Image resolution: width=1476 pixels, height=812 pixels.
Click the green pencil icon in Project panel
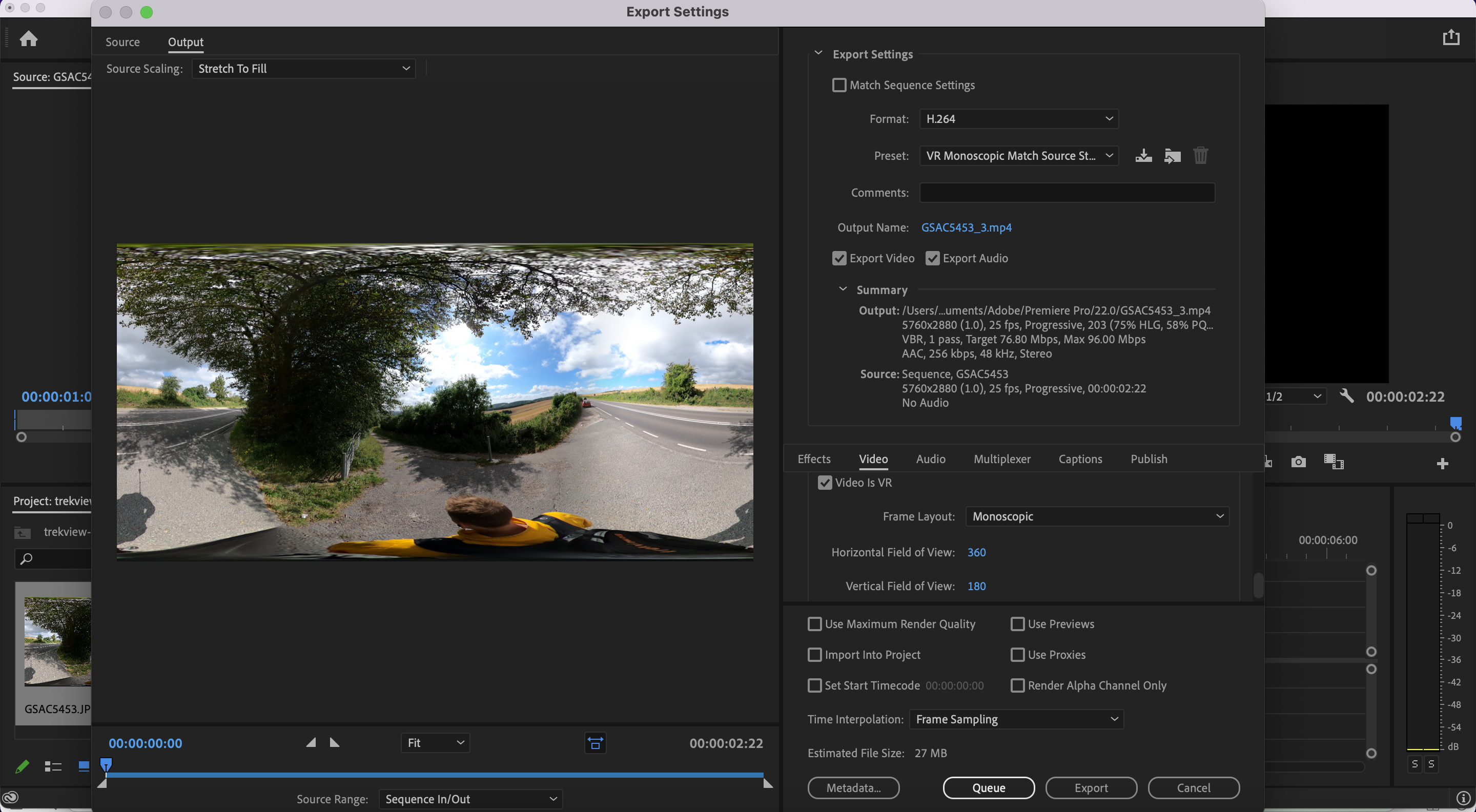[x=23, y=765]
